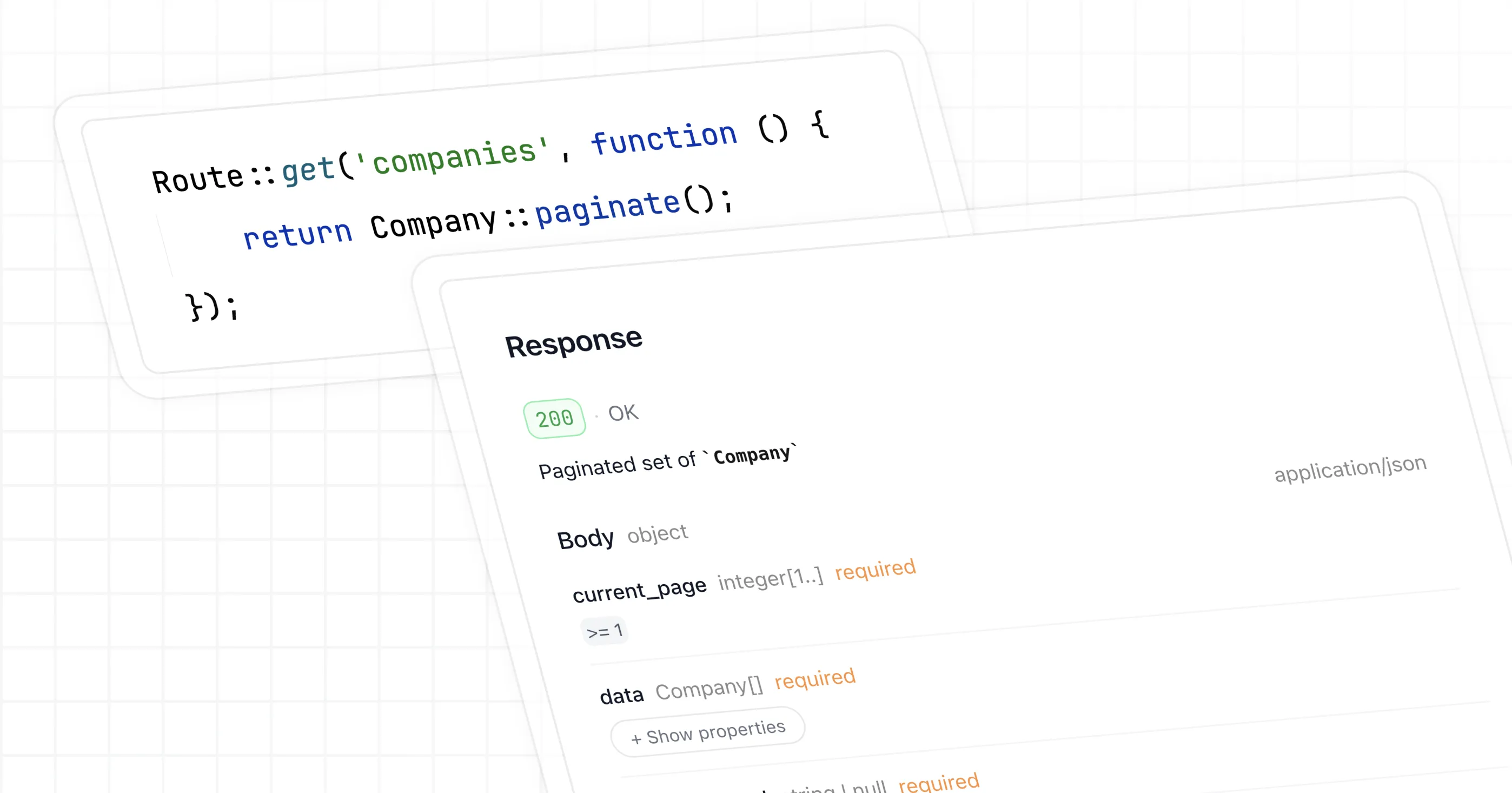Click the bold Company code in description
Image resolution: width=1512 pixels, height=793 pixels.
(752, 455)
